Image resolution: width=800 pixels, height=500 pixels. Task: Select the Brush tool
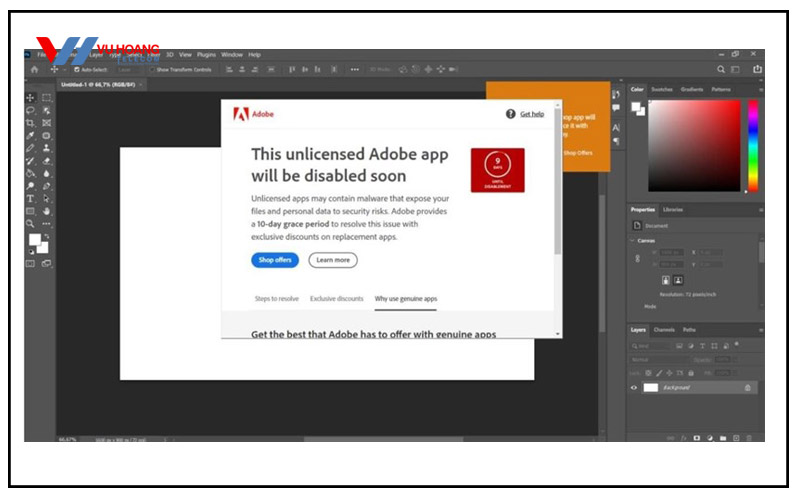click(30, 148)
